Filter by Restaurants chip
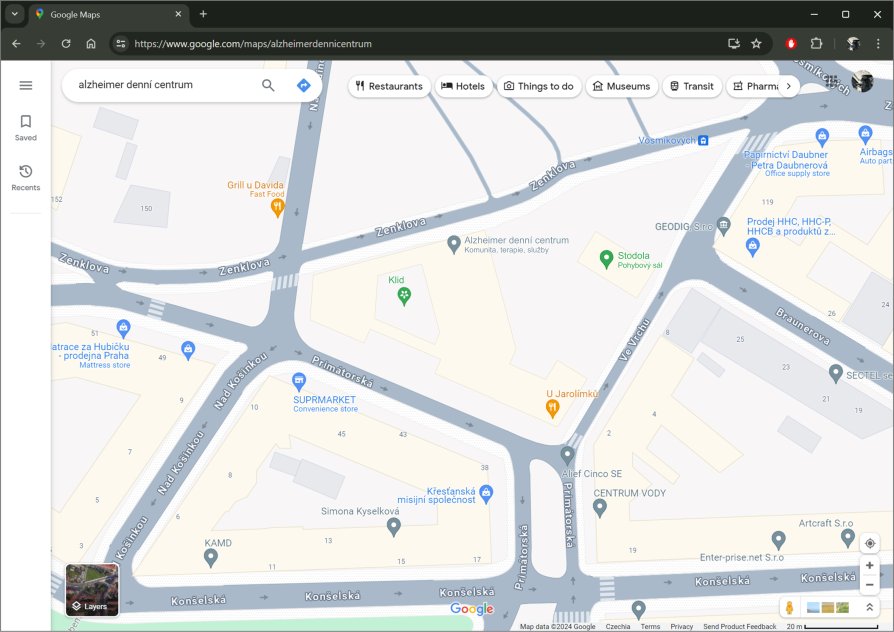894x632 pixels. (389, 86)
